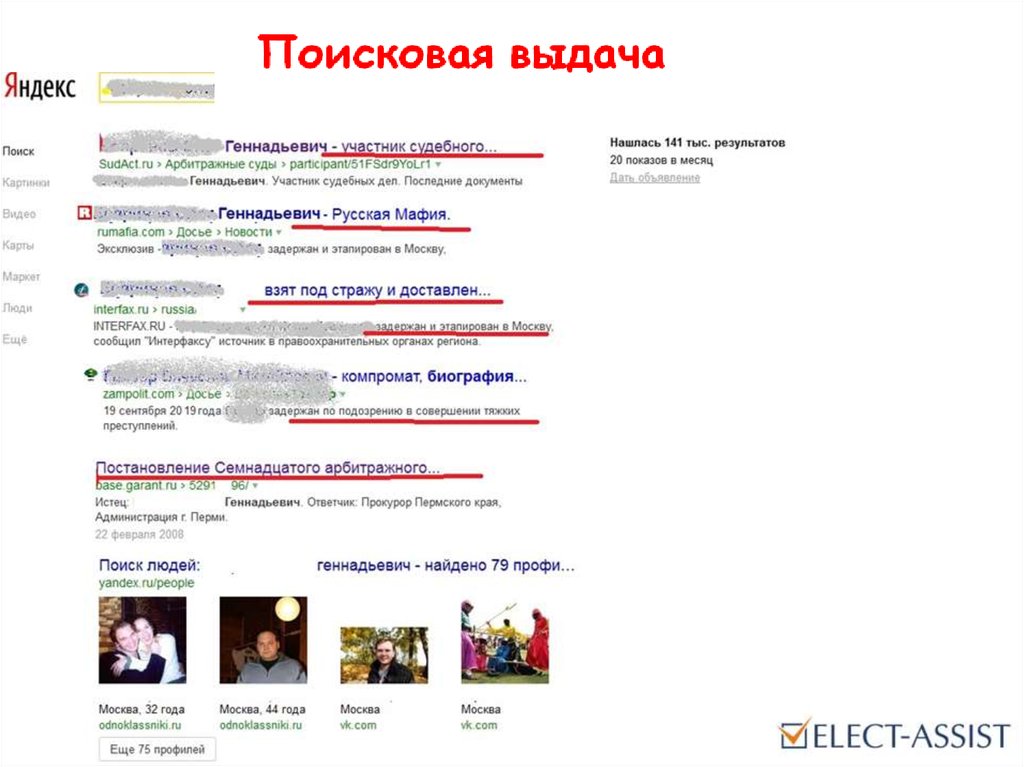Click the rumafia favicon icon
Image resolution: width=1024 pixels, height=767 pixels.
pyautogui.click(x=84, y=212)
